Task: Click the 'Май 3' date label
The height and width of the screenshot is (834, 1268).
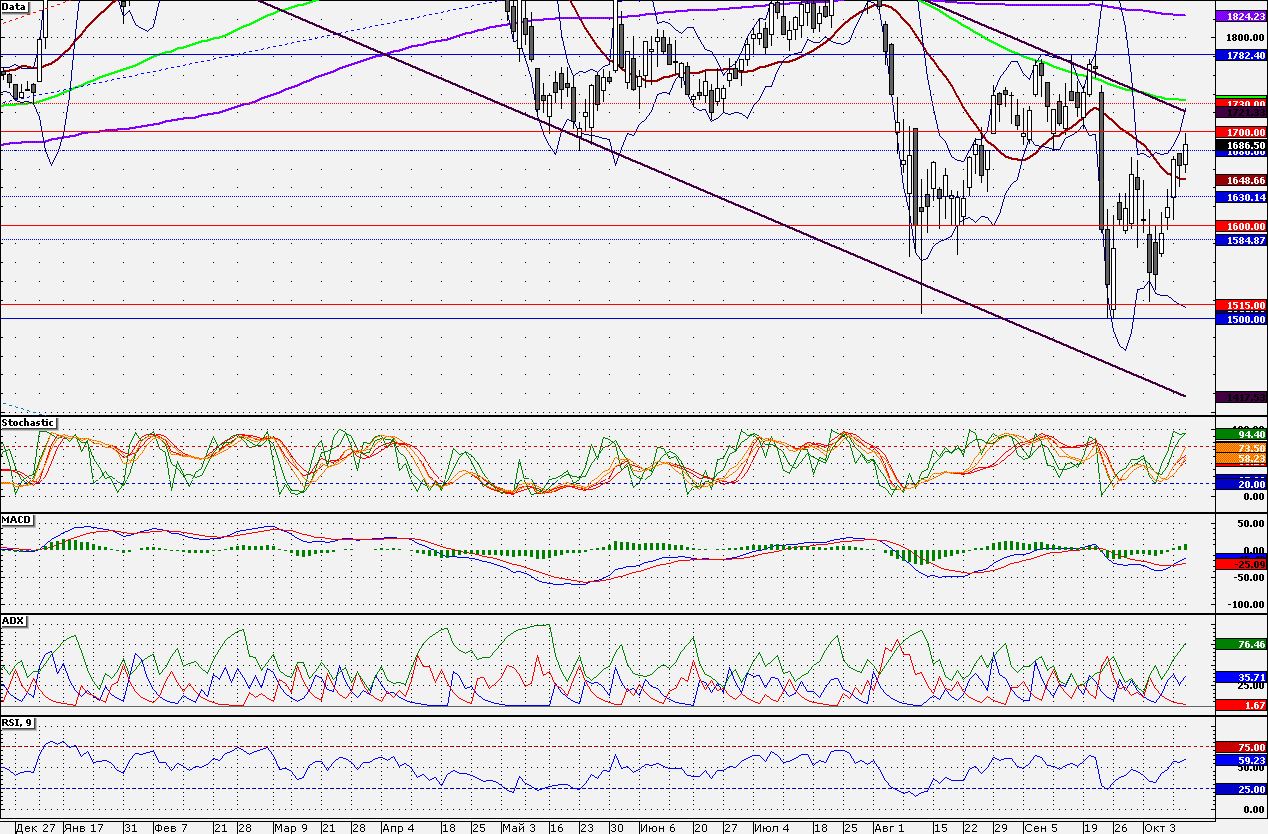Action: tap(518, 828)
